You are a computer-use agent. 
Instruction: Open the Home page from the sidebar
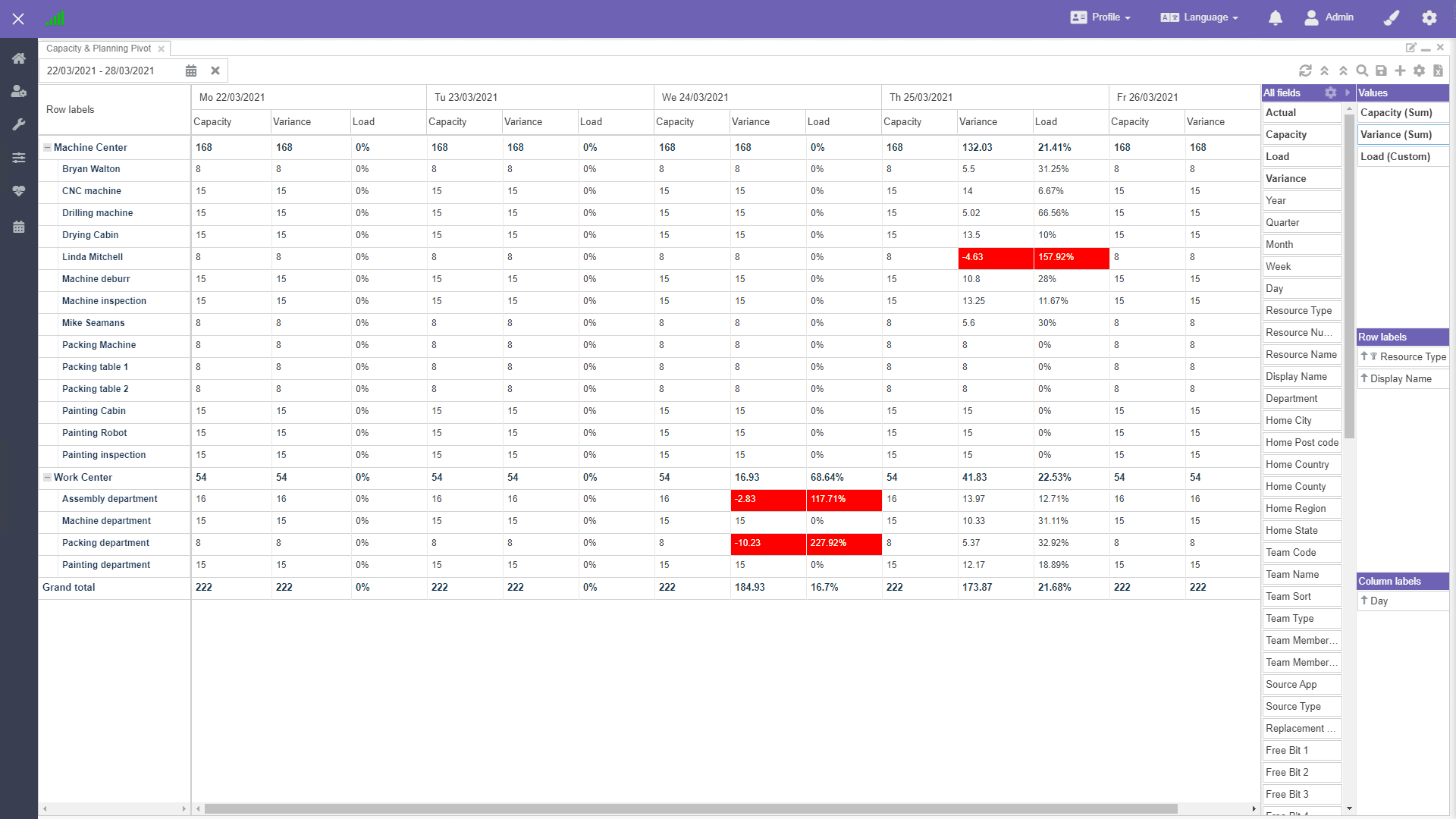pos(18,58)
